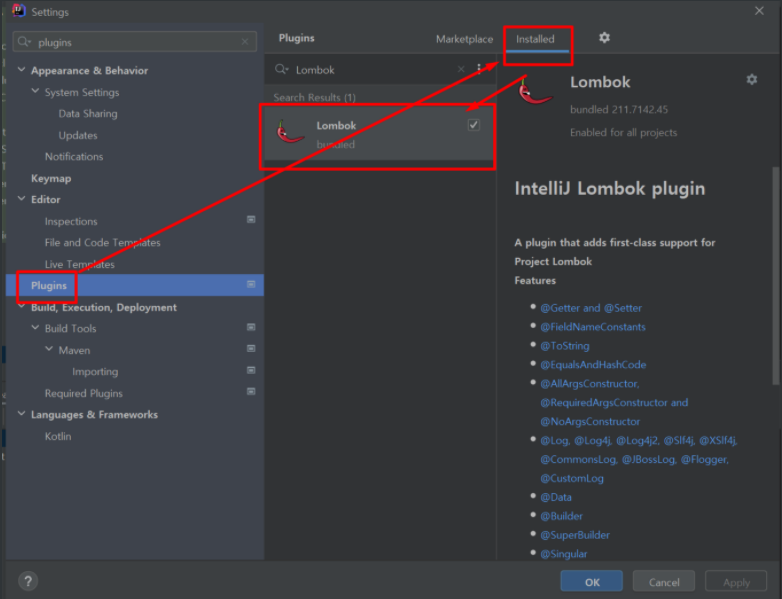The image size is (782, 599).
Task: Collapse the Build Tools node
Action: (x=35, y=328)
